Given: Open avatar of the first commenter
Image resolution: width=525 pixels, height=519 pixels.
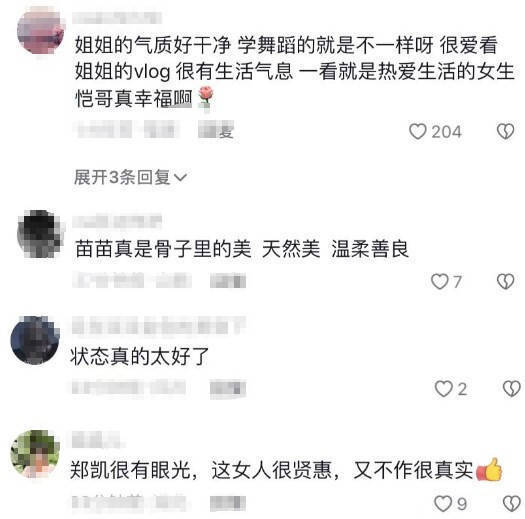Looking at the screenshot, I should click(41, 31).
